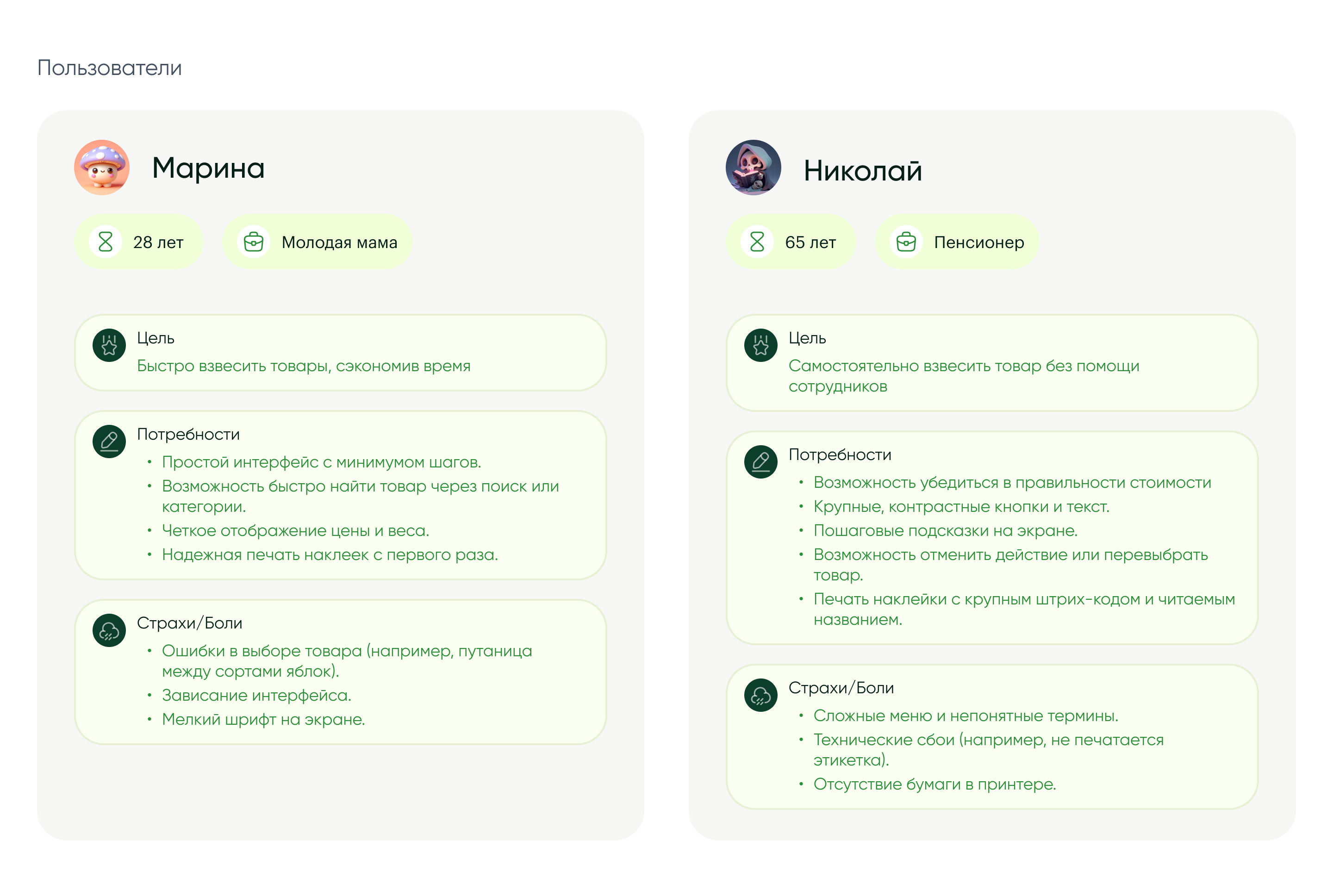Click the rain cloud icon in Nikolai's Страхи/Боли card
This screenshot has height=896, width=1333.
pos(760,695)
